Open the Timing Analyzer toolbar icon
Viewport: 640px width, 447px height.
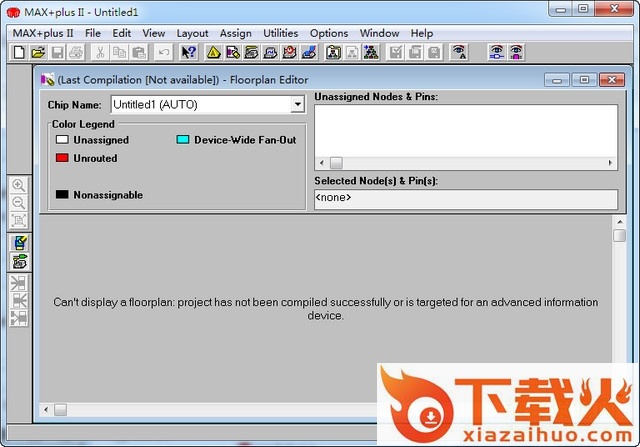pos(290,52)
